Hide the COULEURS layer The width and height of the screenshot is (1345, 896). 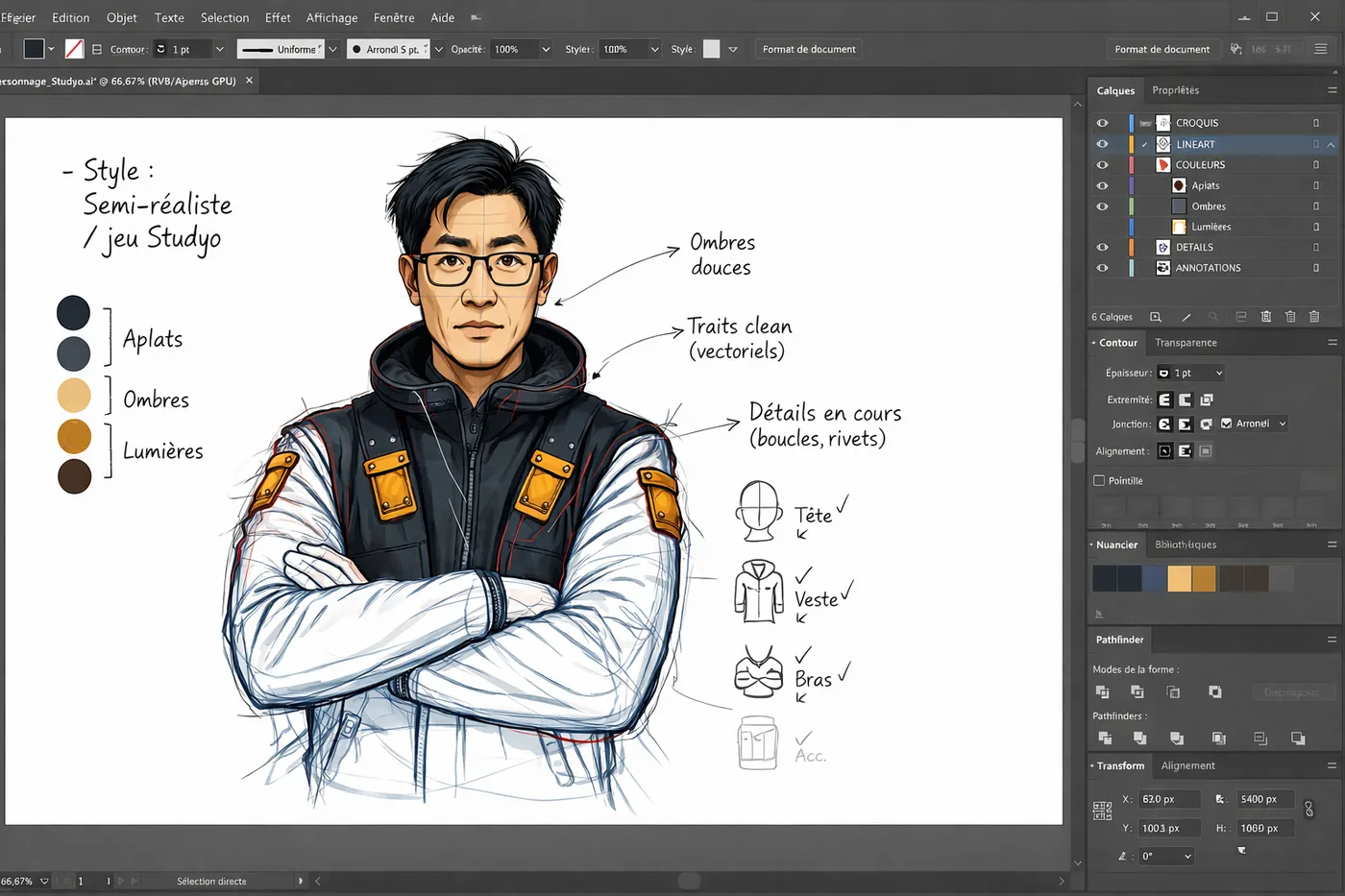coord(1102,165)
